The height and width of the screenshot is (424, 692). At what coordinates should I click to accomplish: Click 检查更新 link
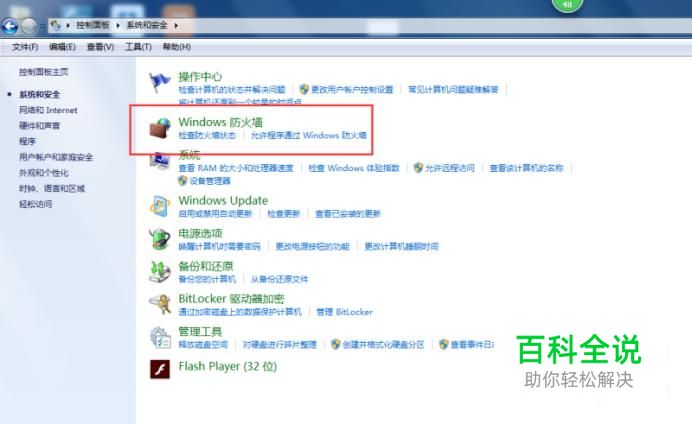pos(283,214)
